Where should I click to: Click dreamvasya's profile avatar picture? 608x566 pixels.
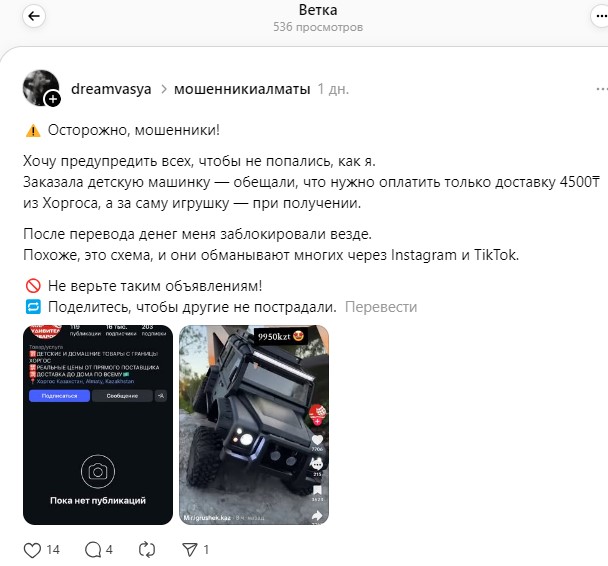coord(40,88)
